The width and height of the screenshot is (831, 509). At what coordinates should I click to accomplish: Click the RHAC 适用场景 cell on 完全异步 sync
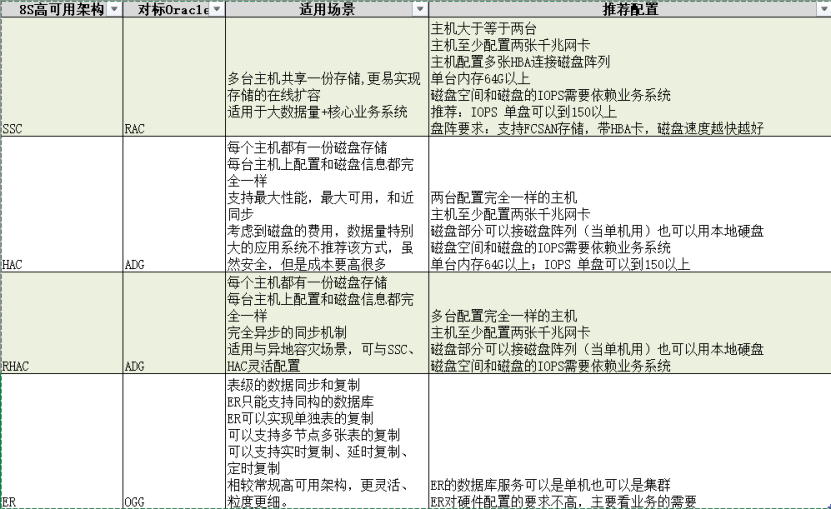[326, 324]
